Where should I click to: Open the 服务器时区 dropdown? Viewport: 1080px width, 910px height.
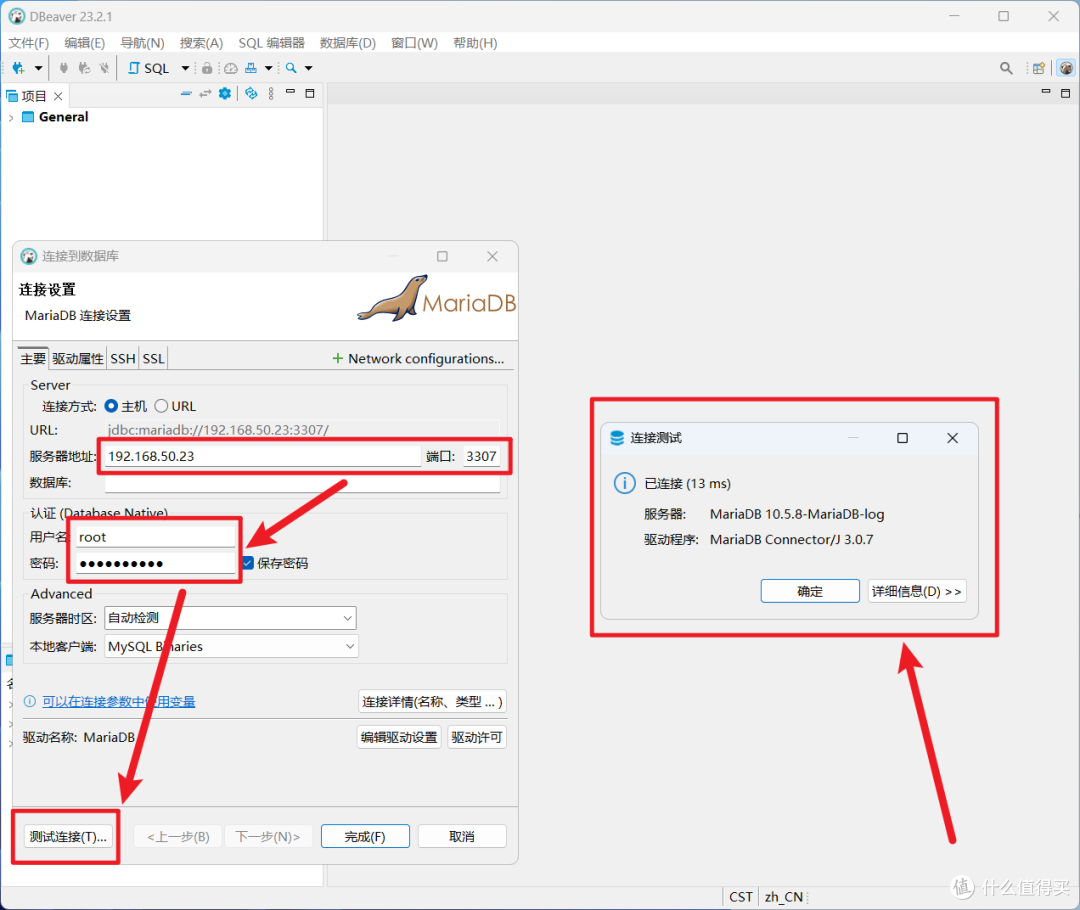[230, 618]
